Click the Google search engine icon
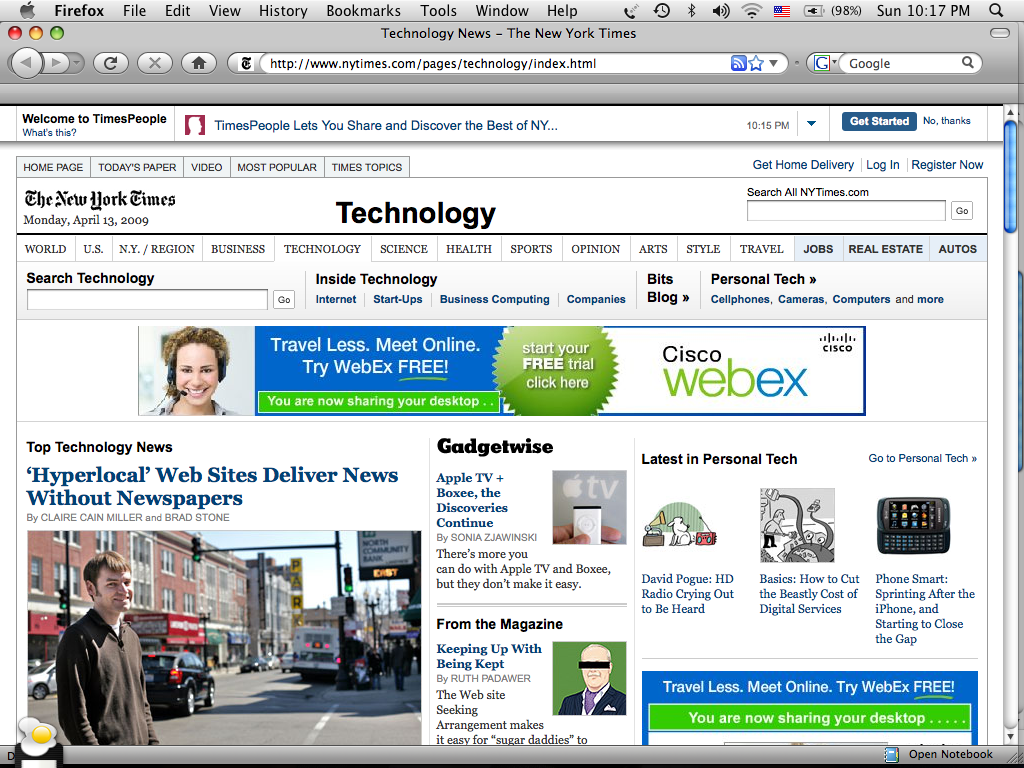 point(822,63)
